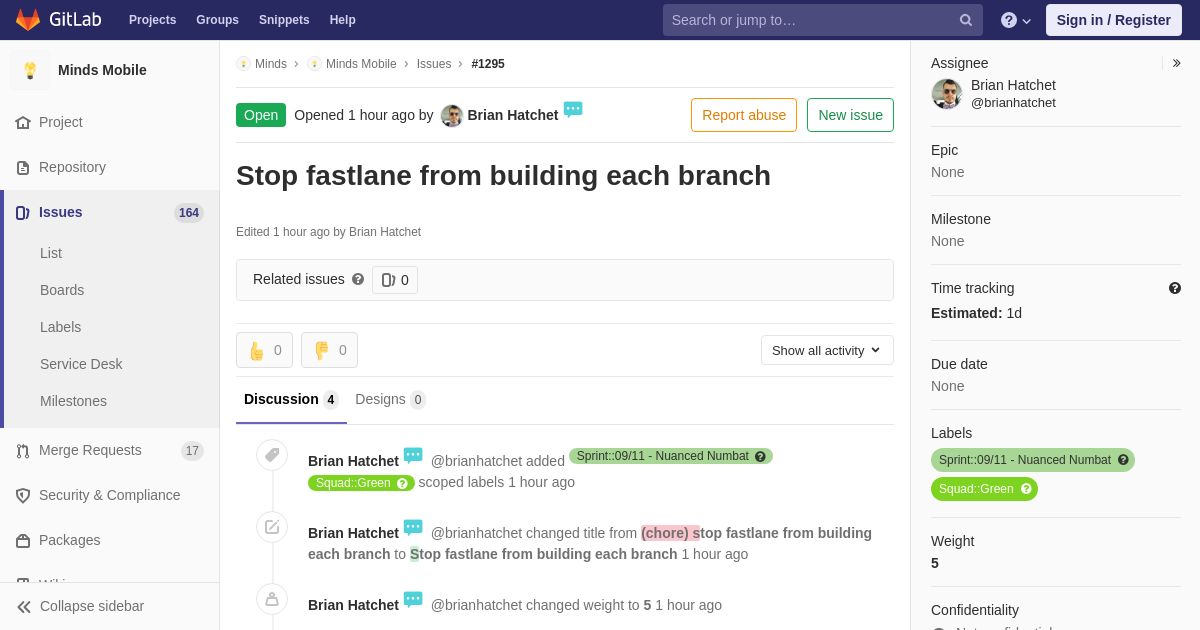Click the Minds Mobile lightbulb avatar
1200x630 pixels.
pyautogui.click(x=30, y=70)
